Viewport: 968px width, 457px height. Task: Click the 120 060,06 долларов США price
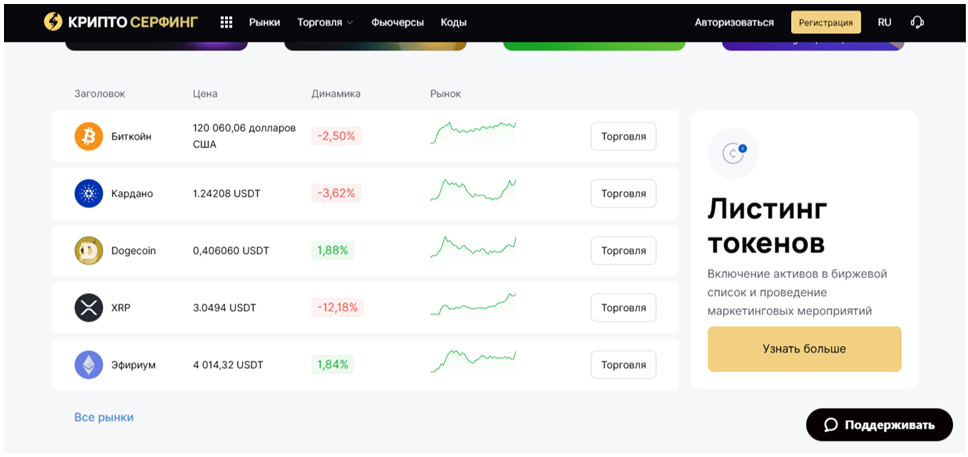point(244,136)
